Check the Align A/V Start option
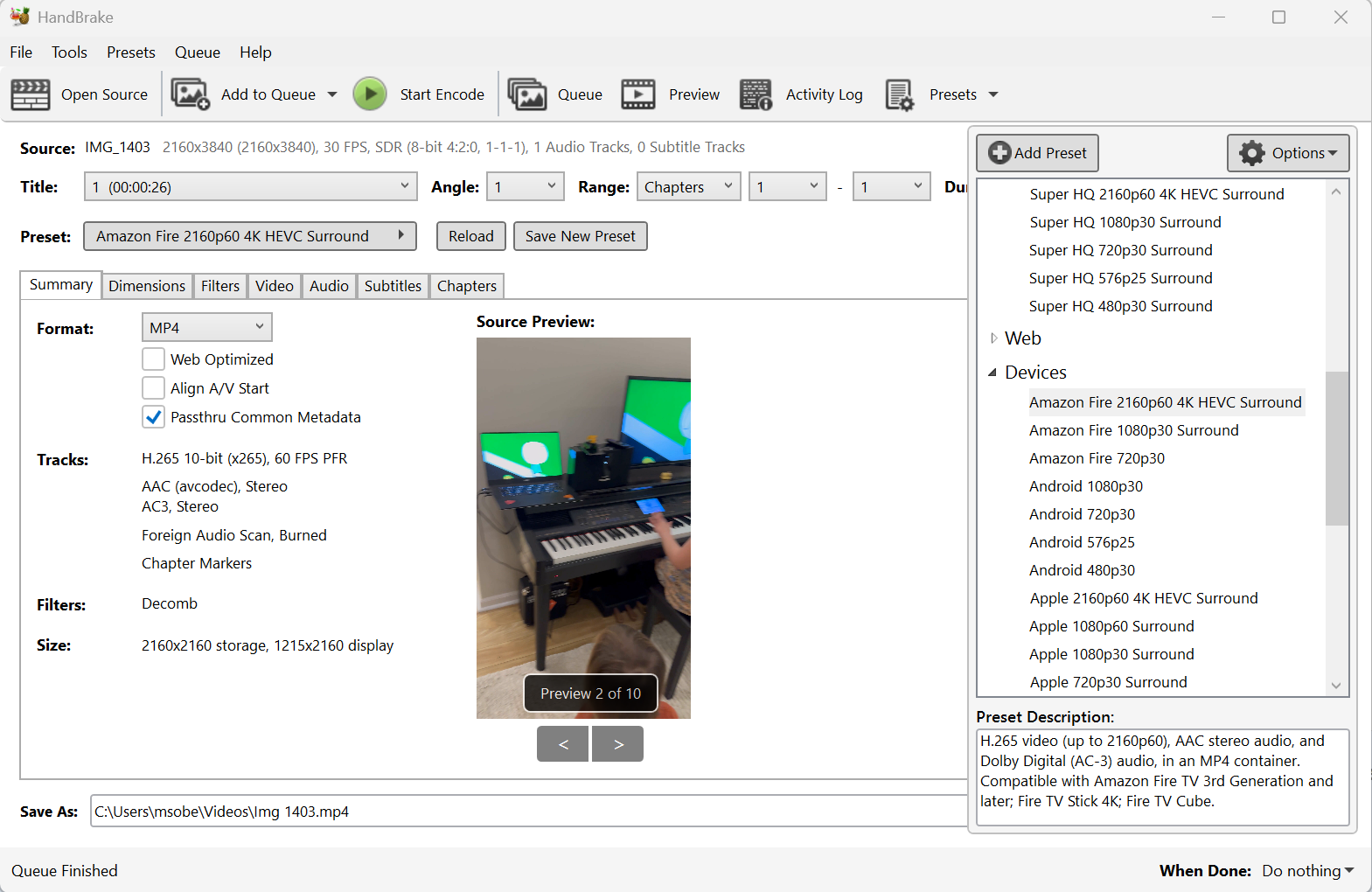Screen dimensions: 1372x892 [153, 388]
